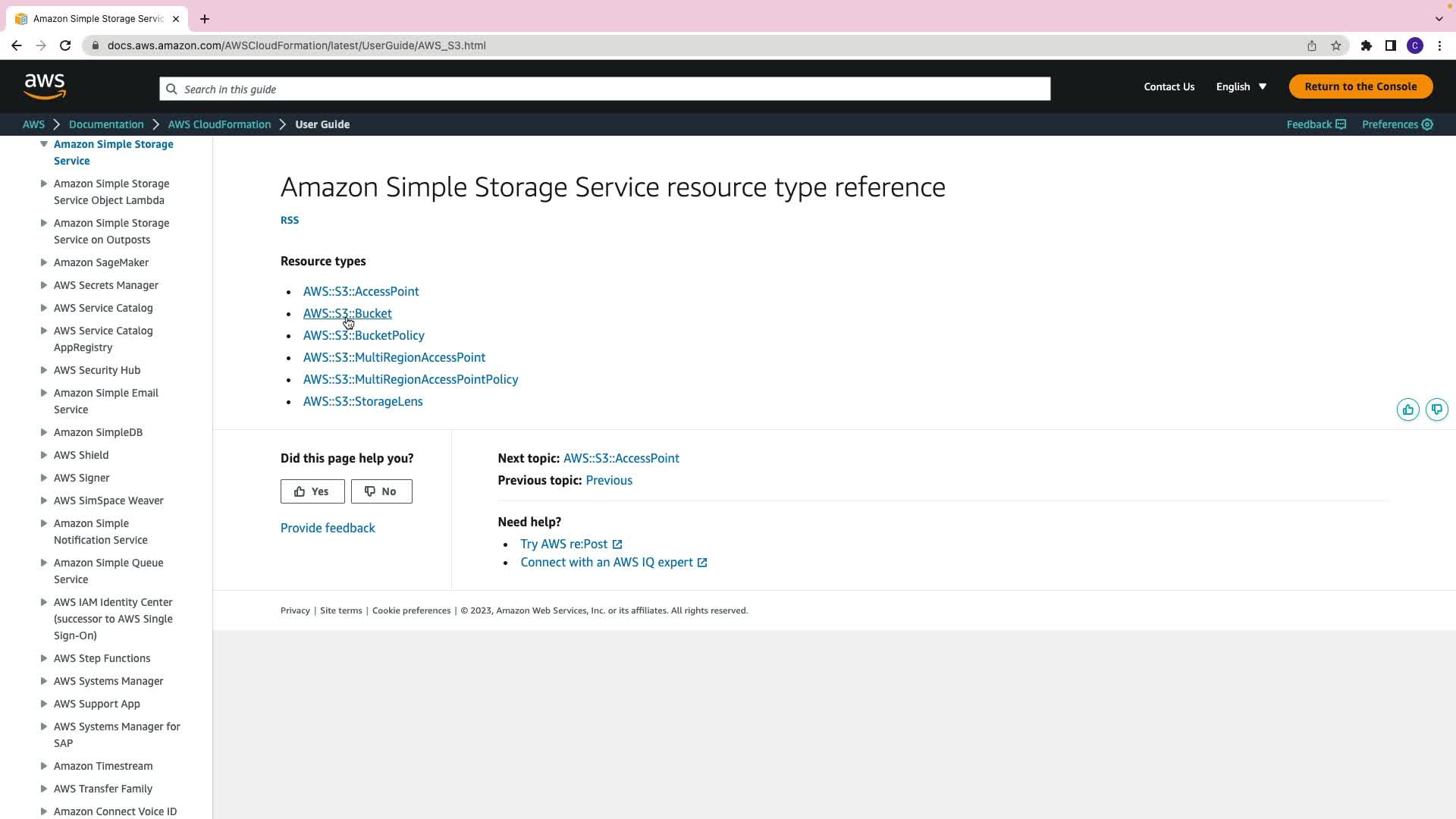
Task: Click the AWS logo in header
Action: pos(45,86)
